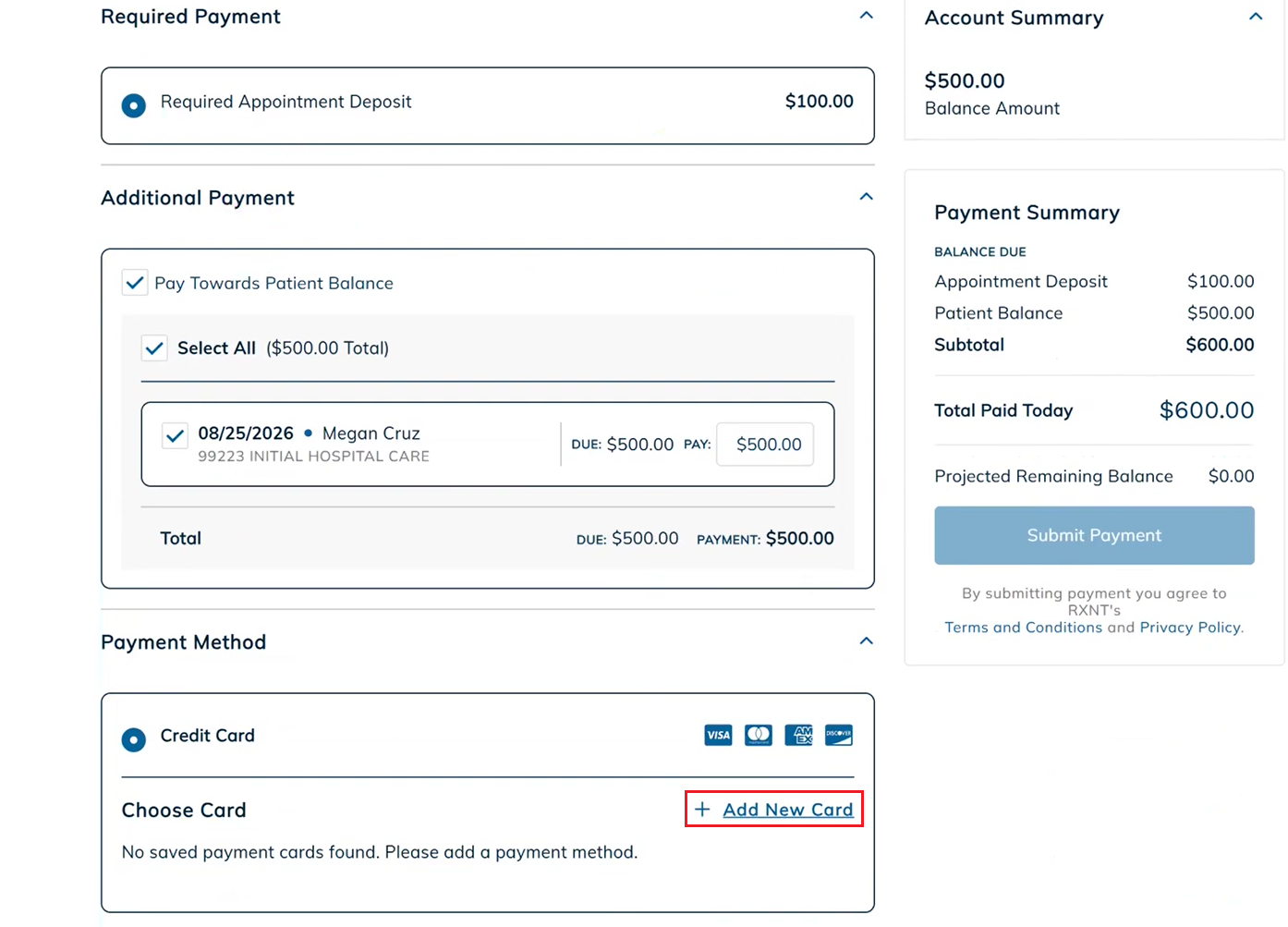Screen dimensions: 1288x927
Task: Collapse the Payment Method section
Action: 866,641
